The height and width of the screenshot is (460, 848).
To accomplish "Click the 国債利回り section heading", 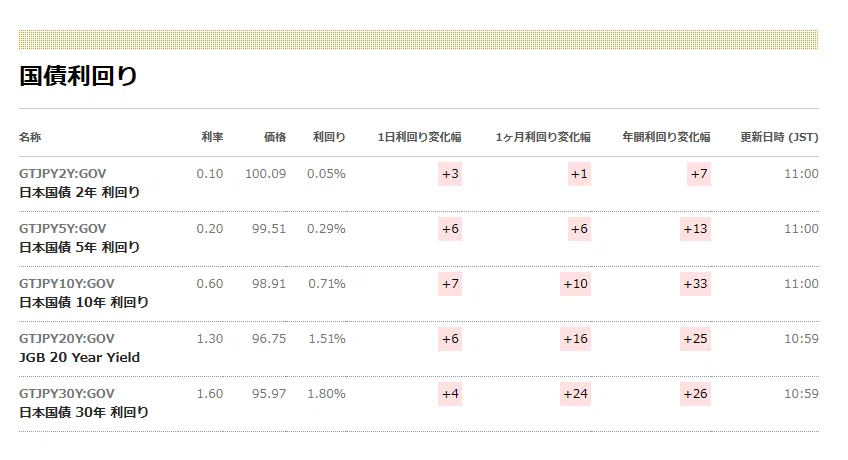I will click(78, 76).
